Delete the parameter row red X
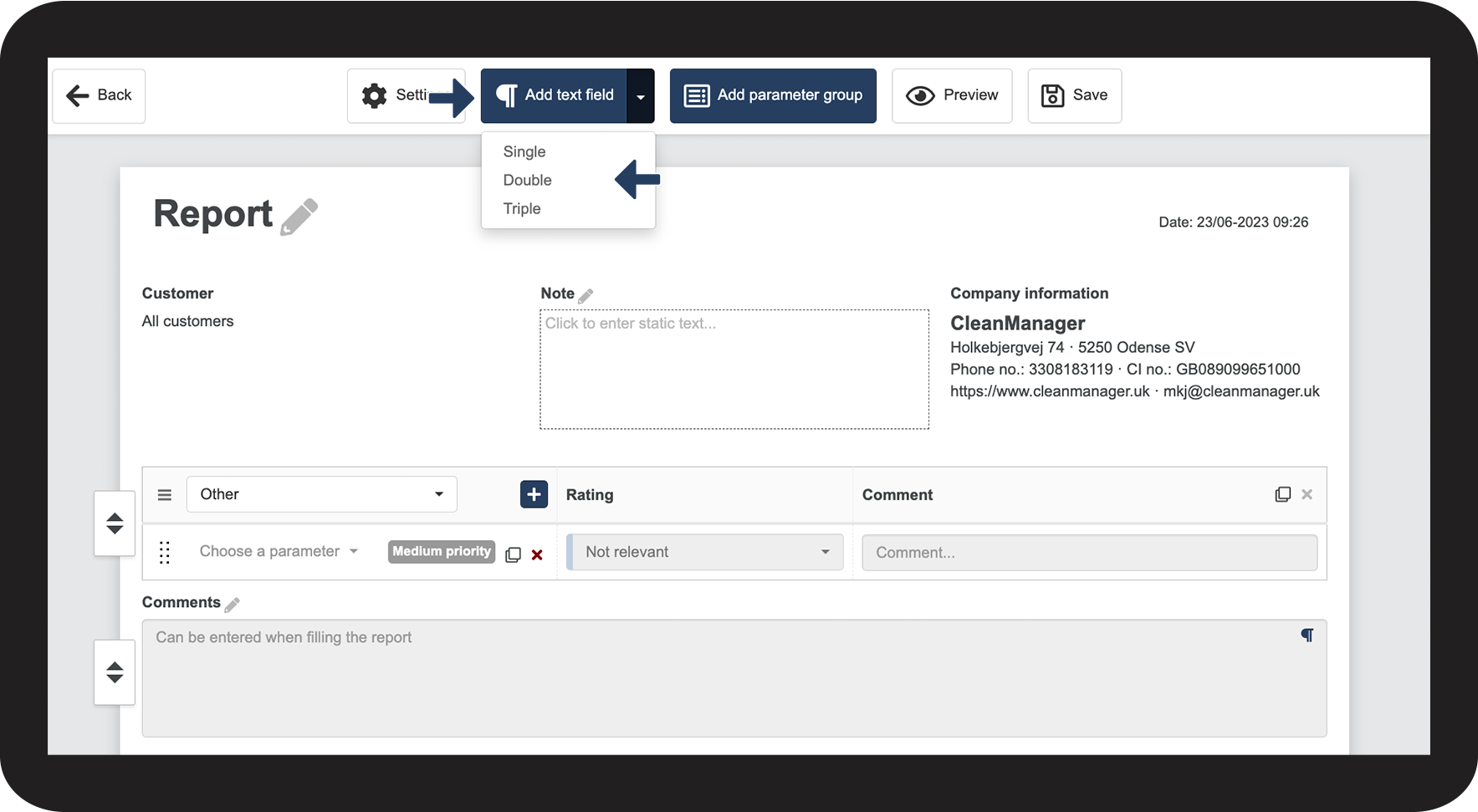Screen dimensions: 1478x812 [537, 554]
